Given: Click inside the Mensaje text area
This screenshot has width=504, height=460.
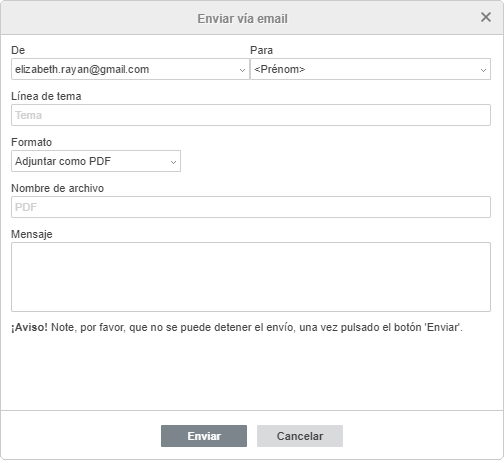Looking at the screenshot, I should [251, 277].
